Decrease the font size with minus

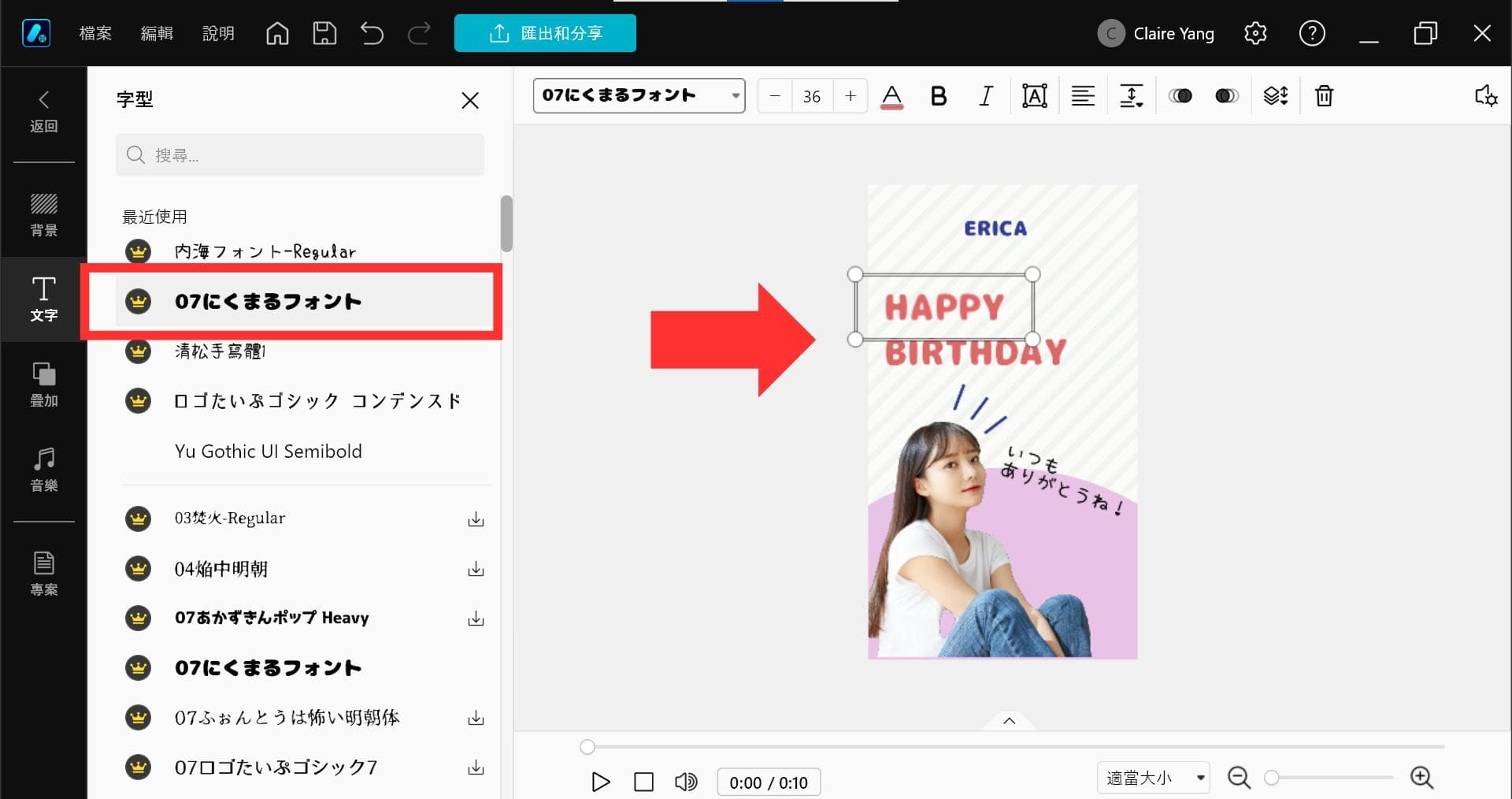pos(775,96)
